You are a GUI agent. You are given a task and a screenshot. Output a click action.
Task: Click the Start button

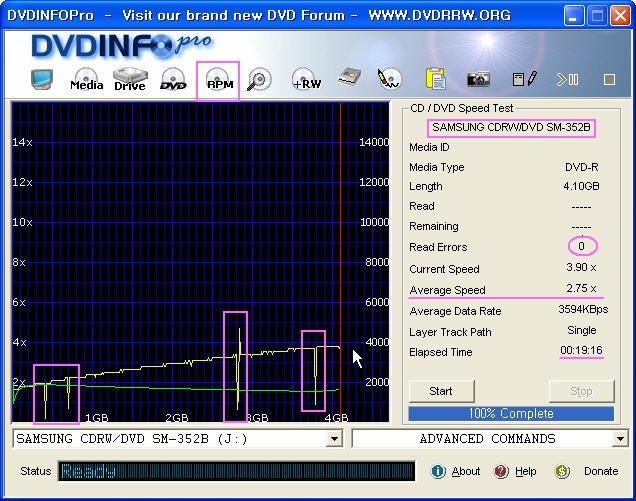441,391
